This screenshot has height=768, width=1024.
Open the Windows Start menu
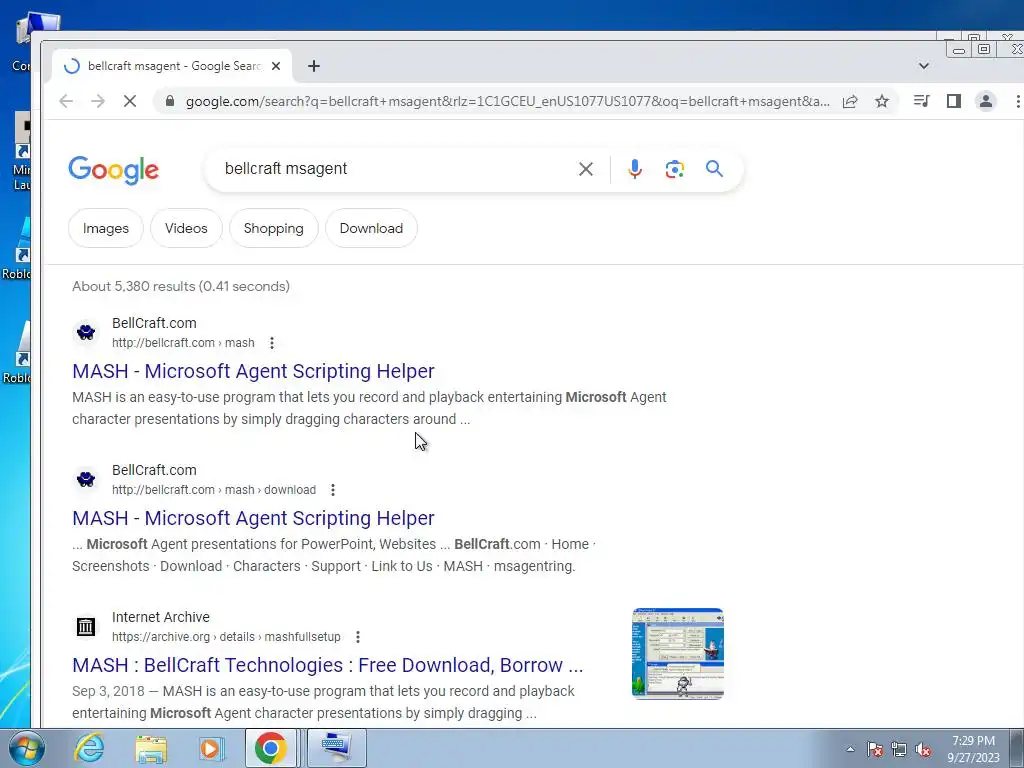(26, 748)
